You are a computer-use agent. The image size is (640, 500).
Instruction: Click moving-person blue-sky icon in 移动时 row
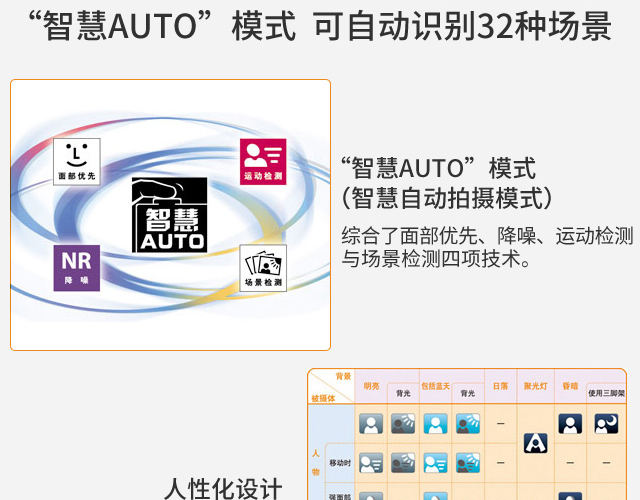[x=435, y=462]
